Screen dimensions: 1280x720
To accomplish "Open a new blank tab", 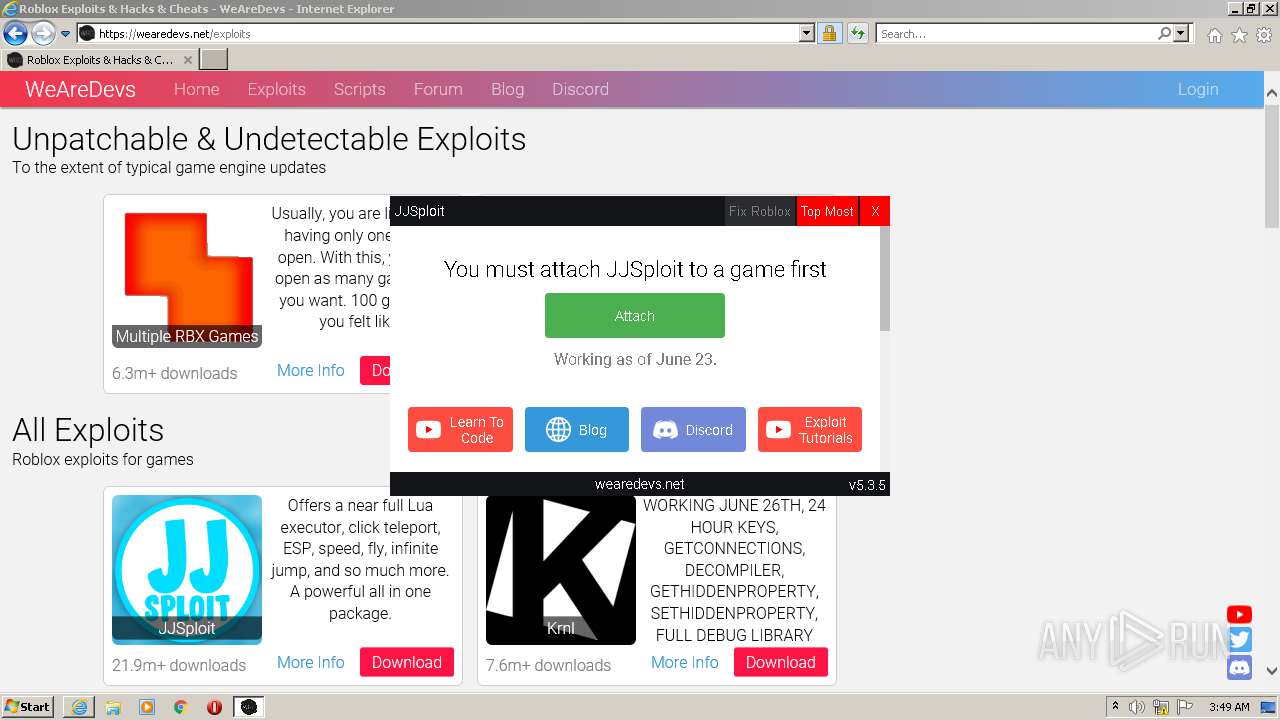I will pyautogui.click(x=214, y=60).
